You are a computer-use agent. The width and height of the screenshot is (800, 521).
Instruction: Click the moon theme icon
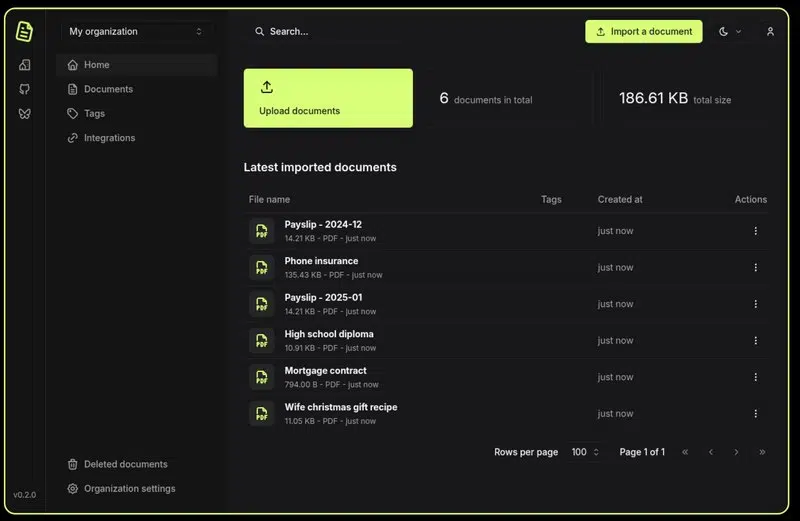coord(723,32)
